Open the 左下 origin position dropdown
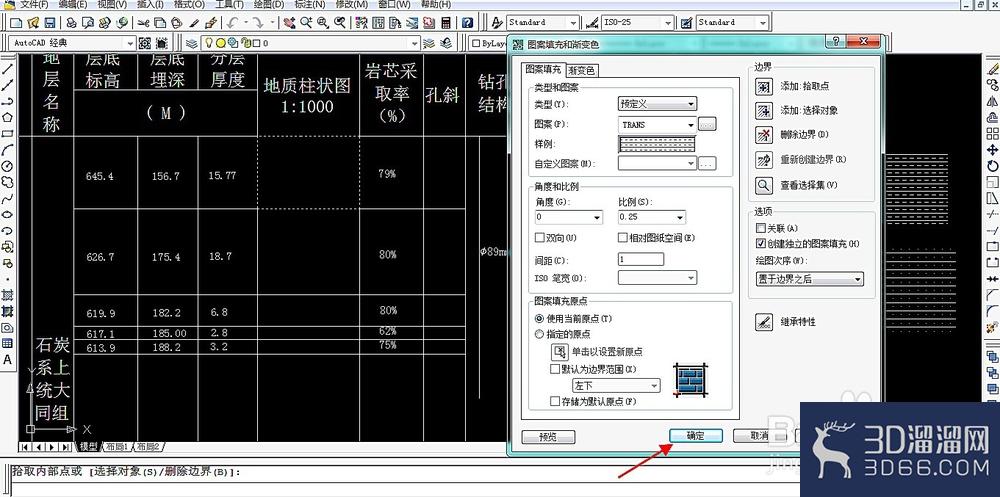 (616, 386)
